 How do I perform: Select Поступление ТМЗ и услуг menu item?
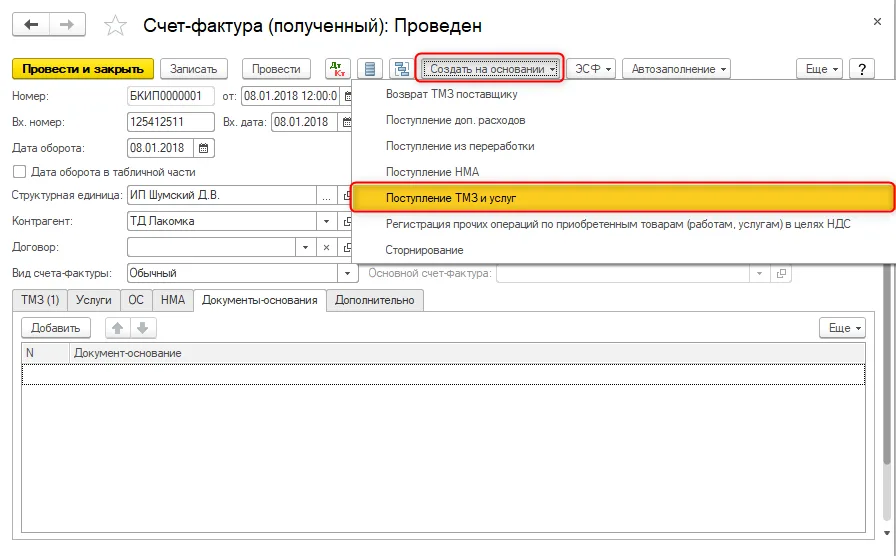coord(622,198)
